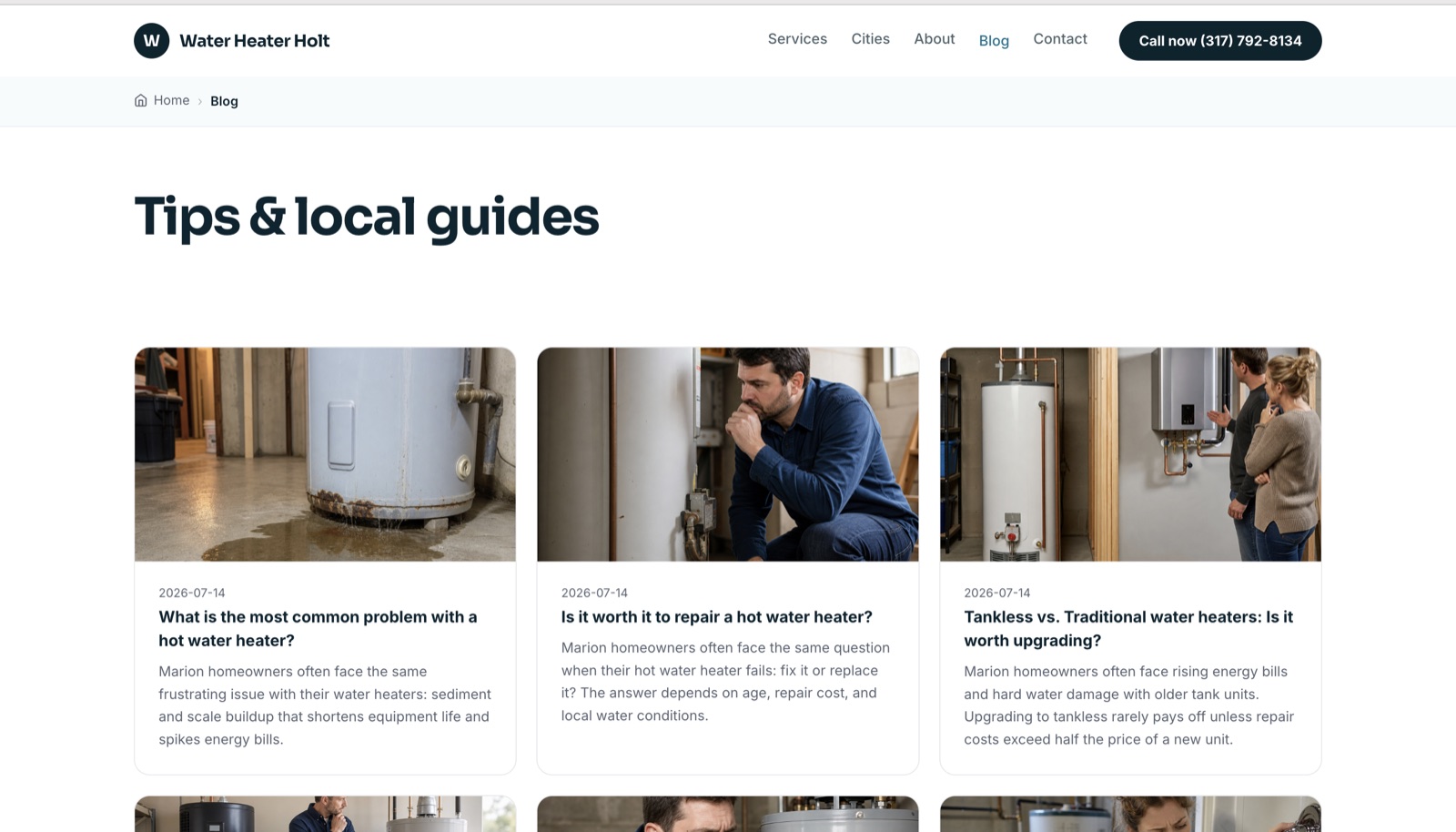Screen dimensions: 1456x832
Task: Click the date above 'Tankless vs. Traditional' title
Action: point(997,593)
